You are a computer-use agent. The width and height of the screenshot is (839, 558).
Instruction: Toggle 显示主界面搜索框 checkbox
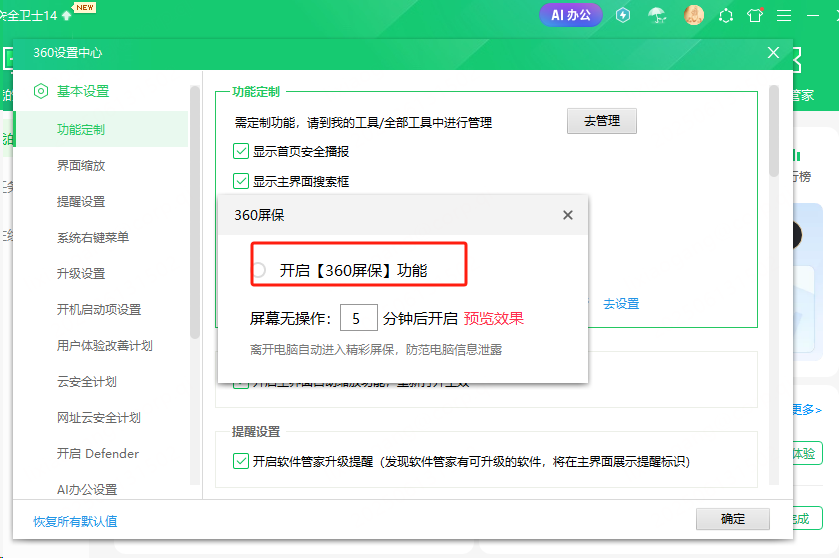point(241,181)
